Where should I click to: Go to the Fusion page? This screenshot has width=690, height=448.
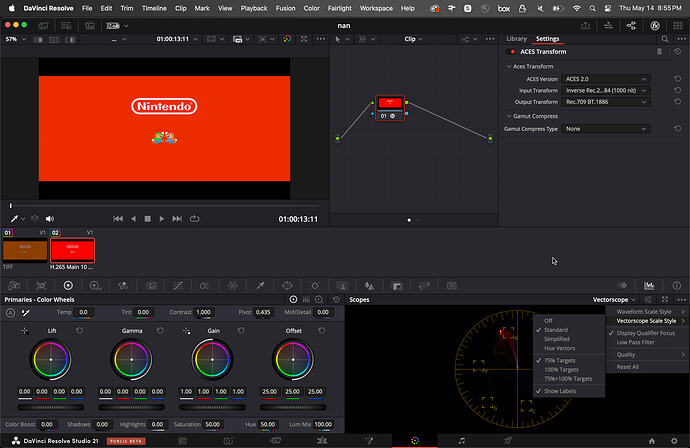tap(368, 441)
